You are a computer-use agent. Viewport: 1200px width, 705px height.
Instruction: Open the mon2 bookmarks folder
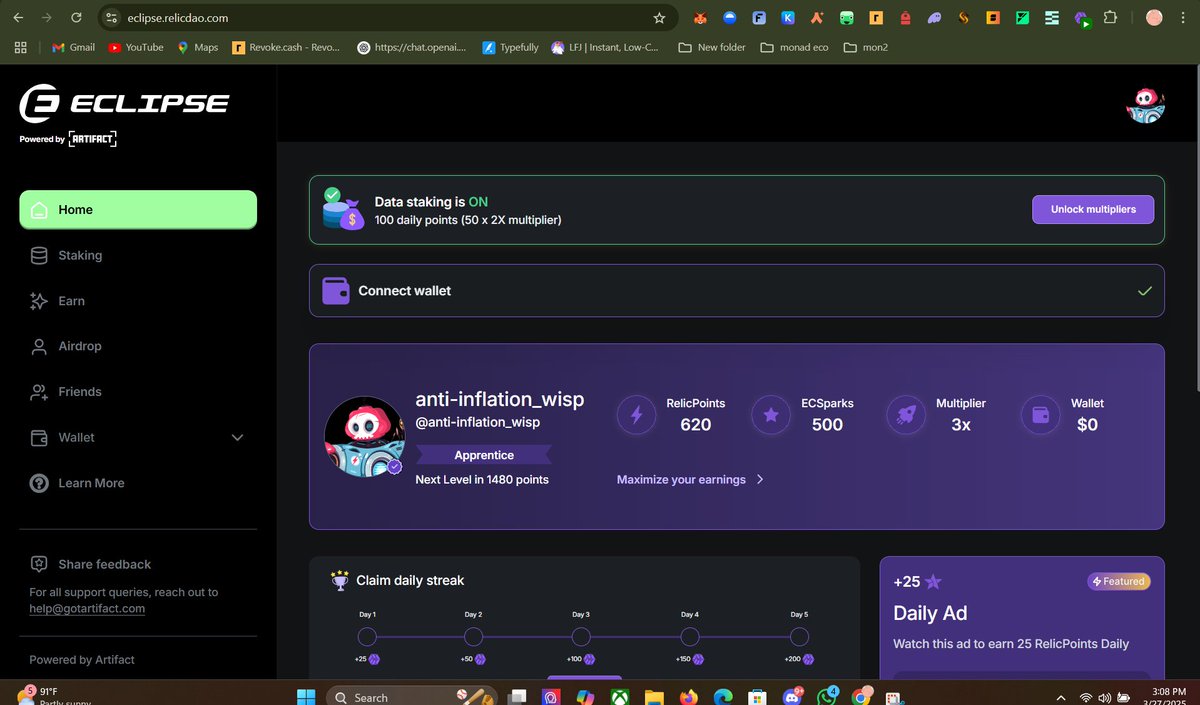point(865,47)
